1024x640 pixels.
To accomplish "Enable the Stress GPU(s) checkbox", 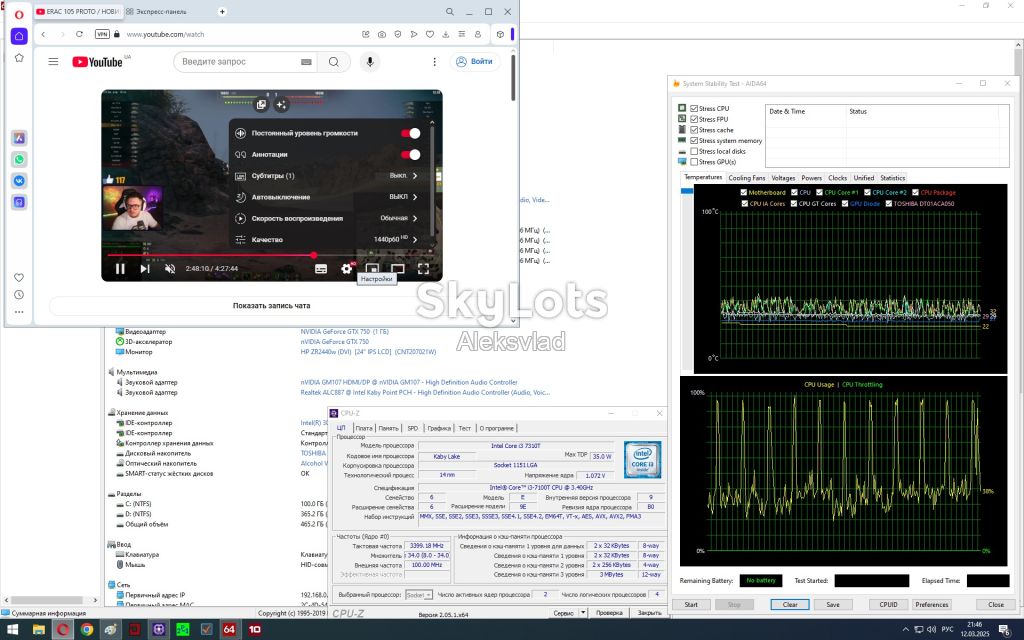I will (694, 161).
